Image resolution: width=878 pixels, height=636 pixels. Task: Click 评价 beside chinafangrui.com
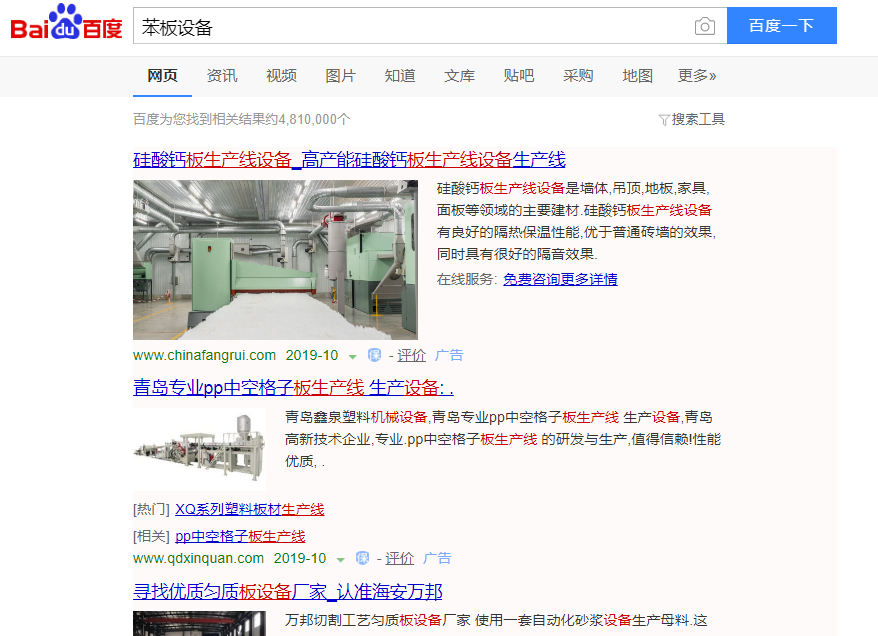(x=411, y=355)
